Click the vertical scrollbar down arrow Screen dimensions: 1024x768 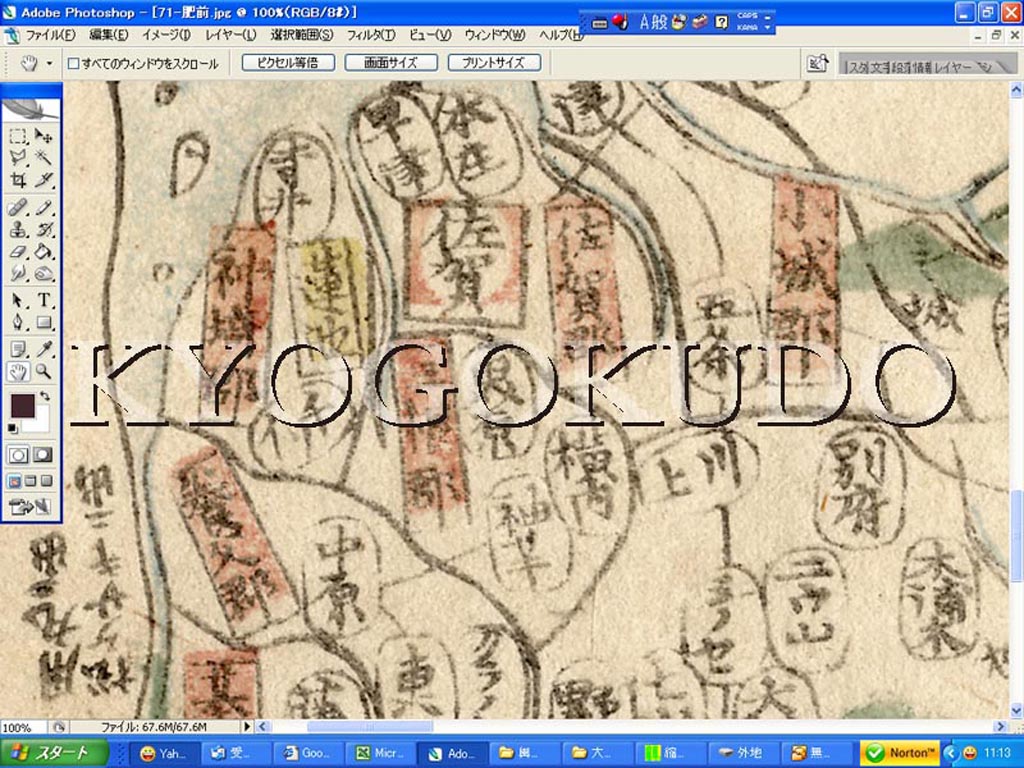(1017, 711)
